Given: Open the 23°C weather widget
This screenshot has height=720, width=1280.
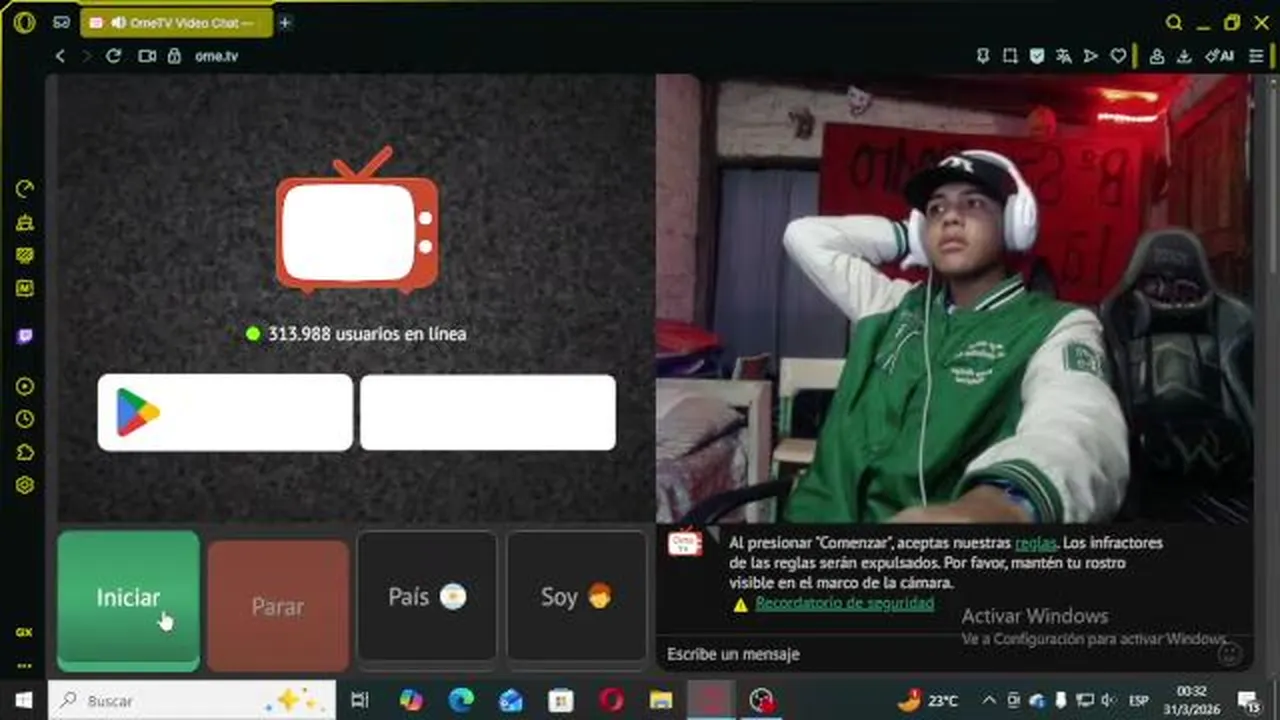Looking at the screenshot, I should point(928,700).
